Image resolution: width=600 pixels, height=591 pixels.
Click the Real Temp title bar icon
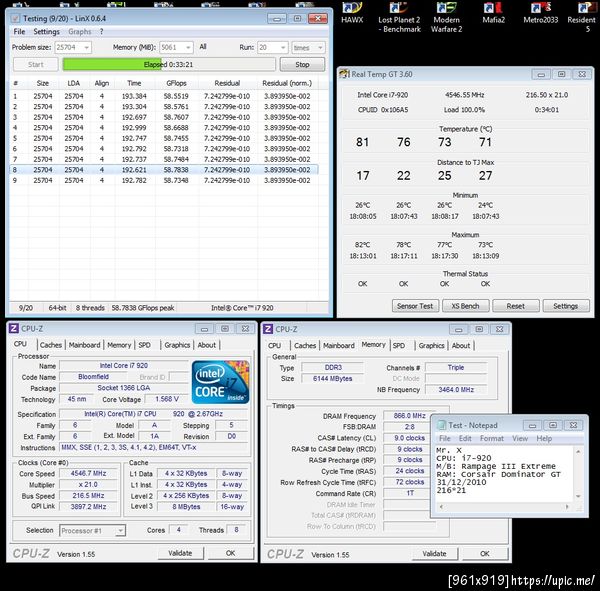point(344,74)
